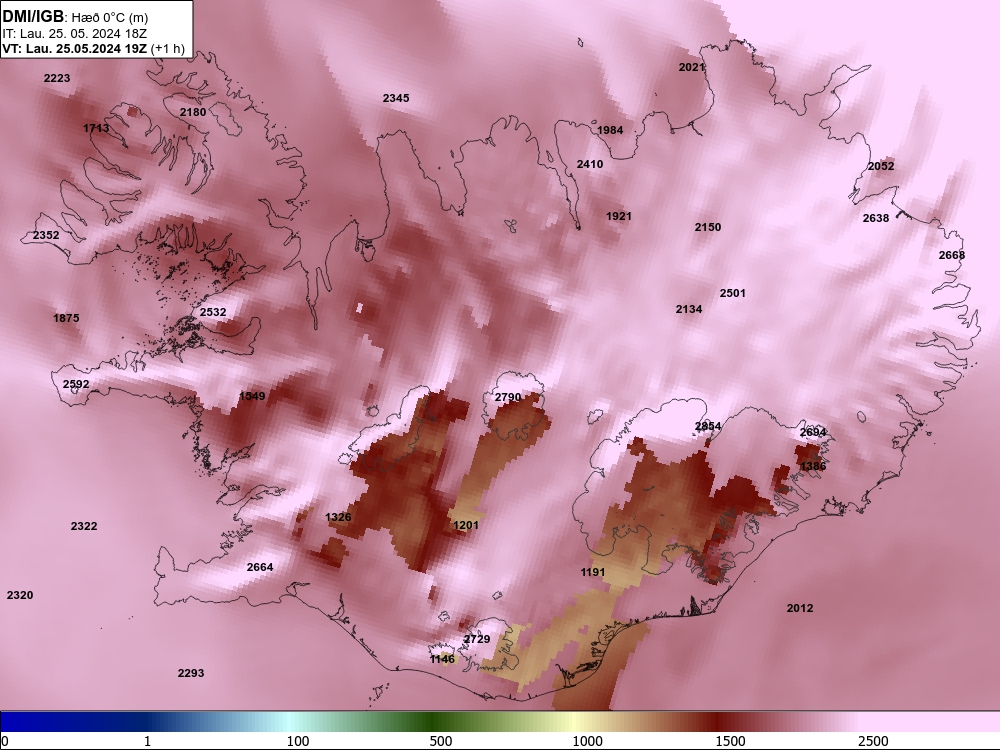Click the value 1984 on the map
1000x750 pixels.
(x=610, y=129)
